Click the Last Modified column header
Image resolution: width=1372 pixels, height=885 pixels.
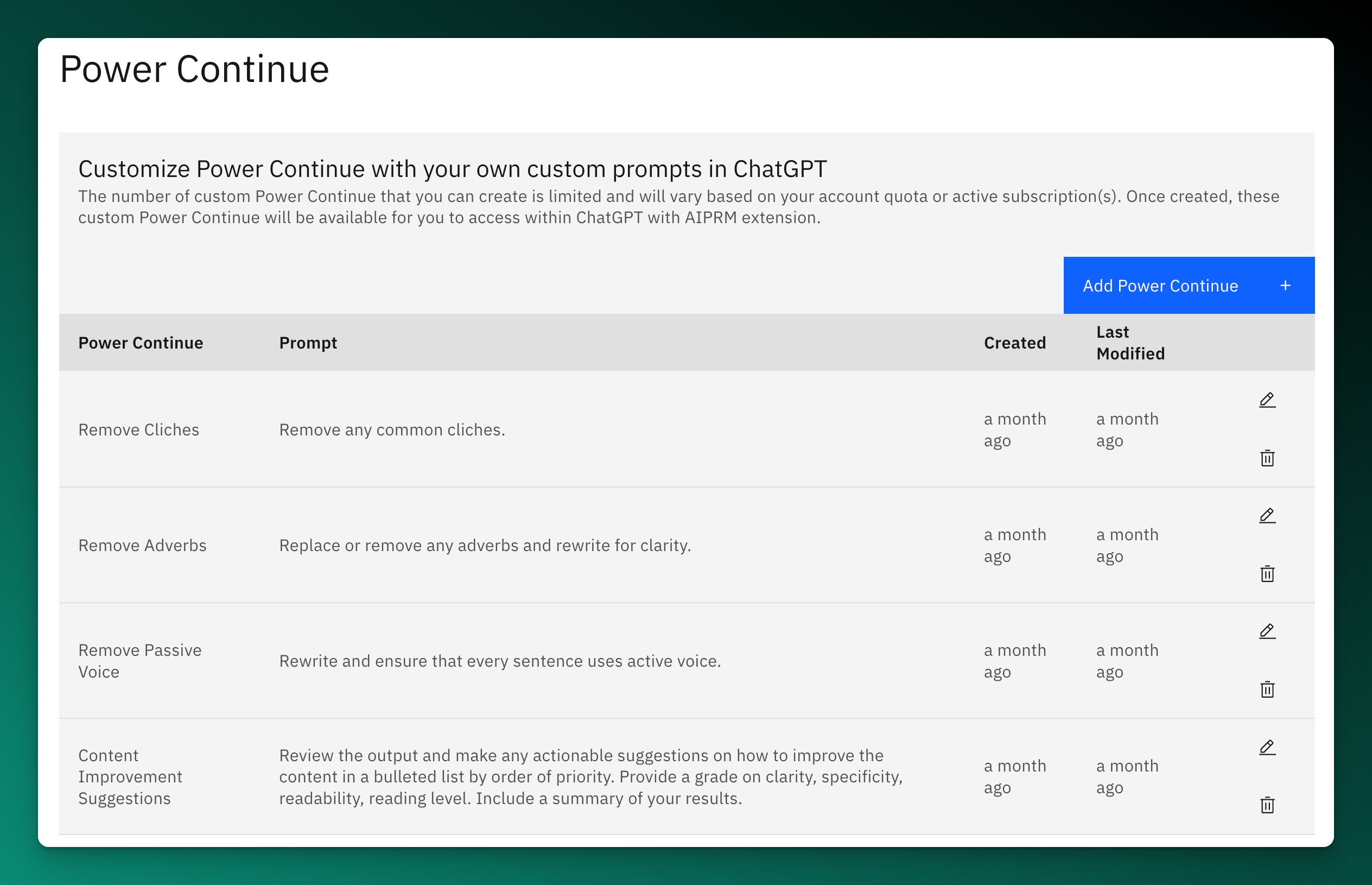coord(1129,343)
